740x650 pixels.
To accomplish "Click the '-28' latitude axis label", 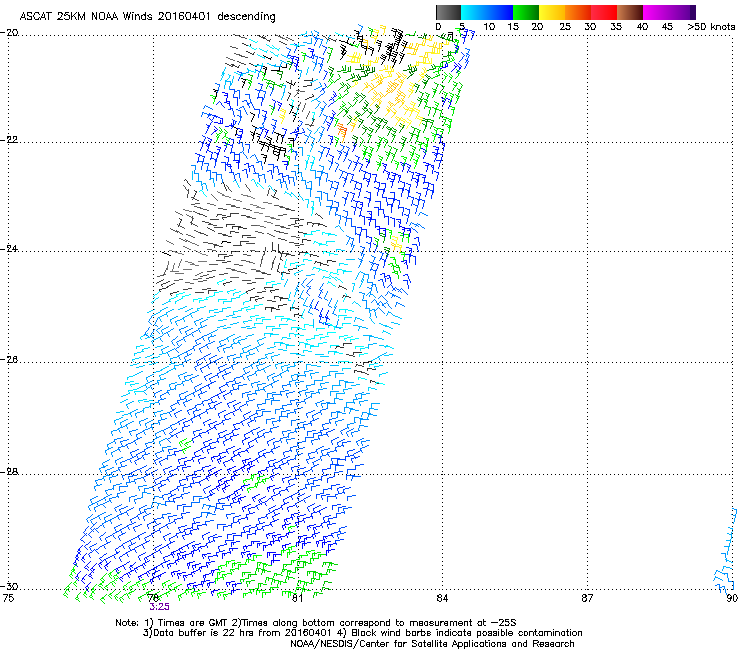I will [9, 472].
